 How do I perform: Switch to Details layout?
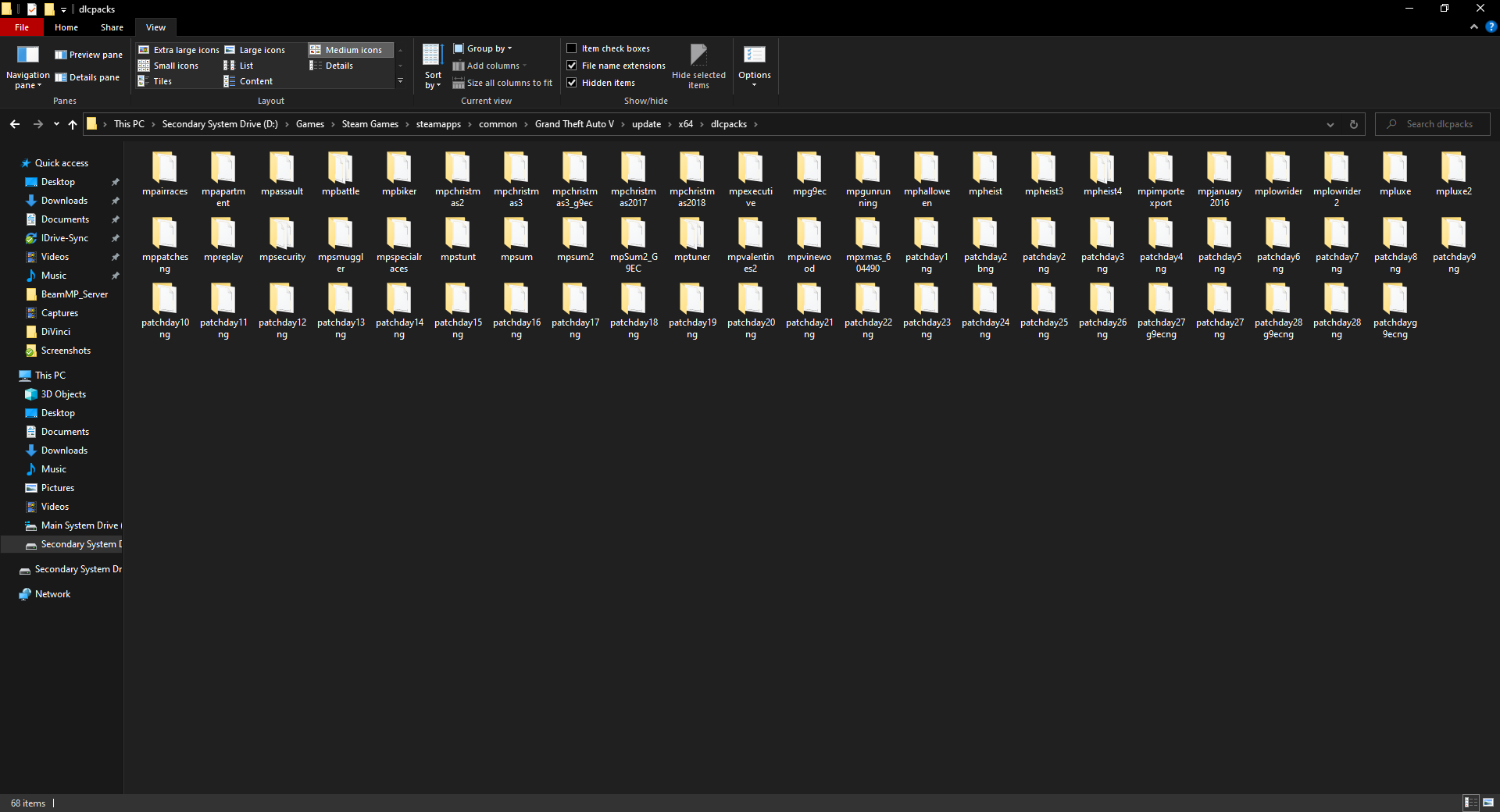[x=331, y=66]
